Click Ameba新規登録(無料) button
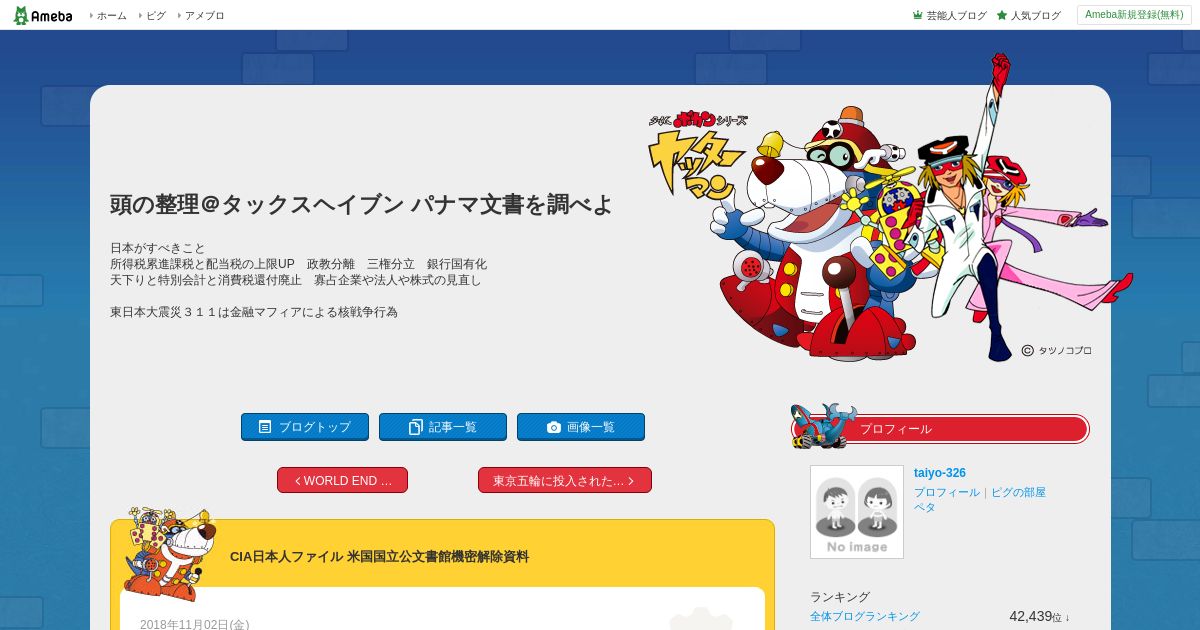The width and height of the screenshot is (1200, 630). click(x=1134, y=15)
